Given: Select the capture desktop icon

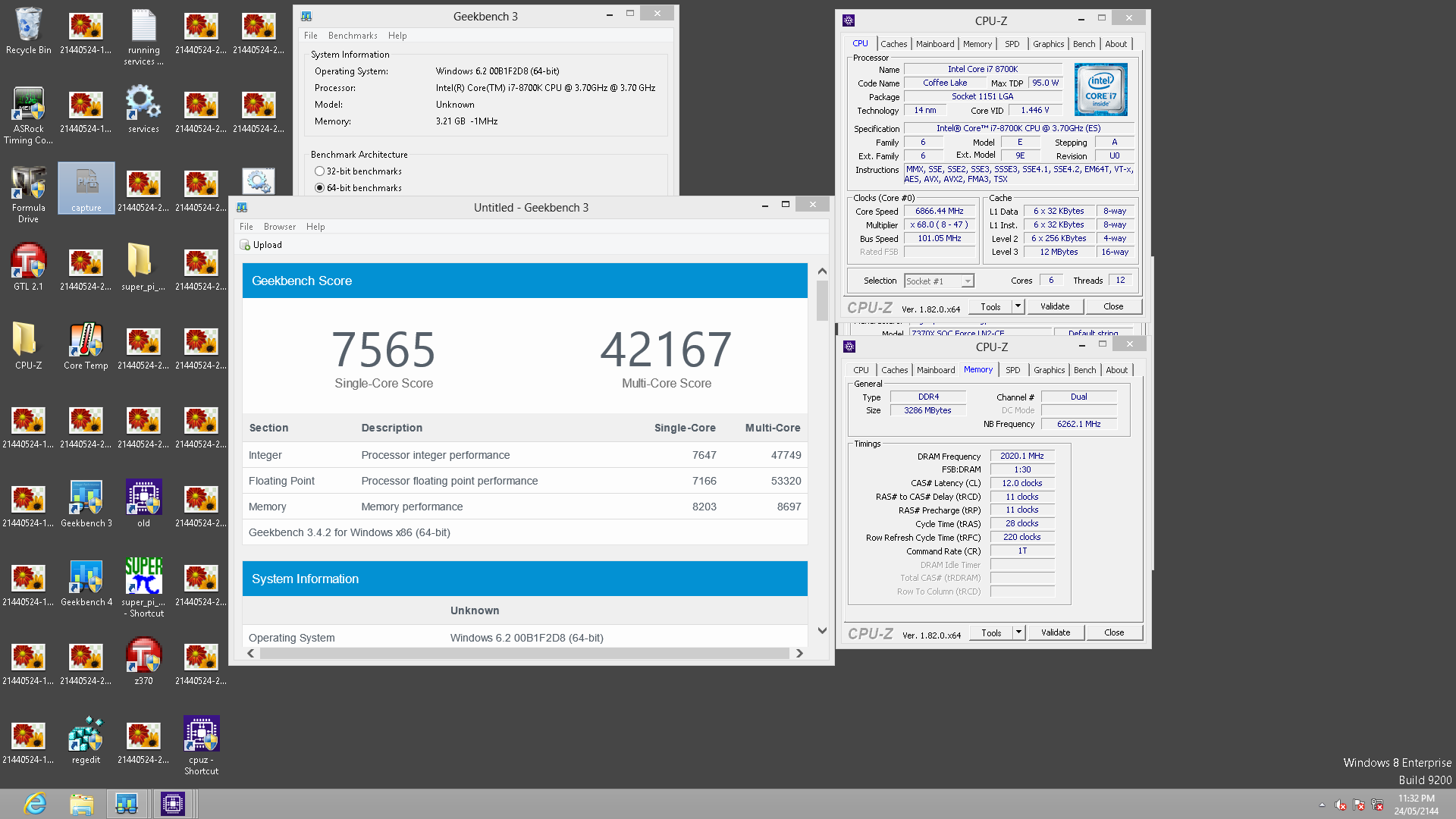Looking at the screenshot, I should [86, 188].
